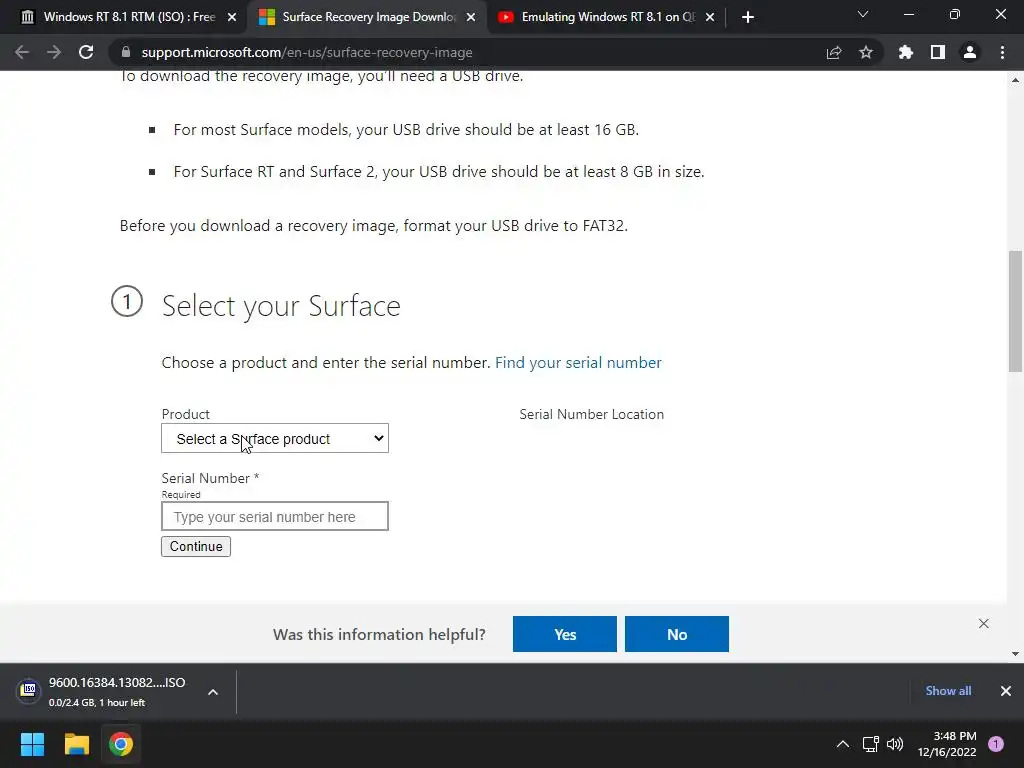Viewport: 1024px width, 768px height.
Task: Answer No to the helpful question
Action: pos(677,634)
